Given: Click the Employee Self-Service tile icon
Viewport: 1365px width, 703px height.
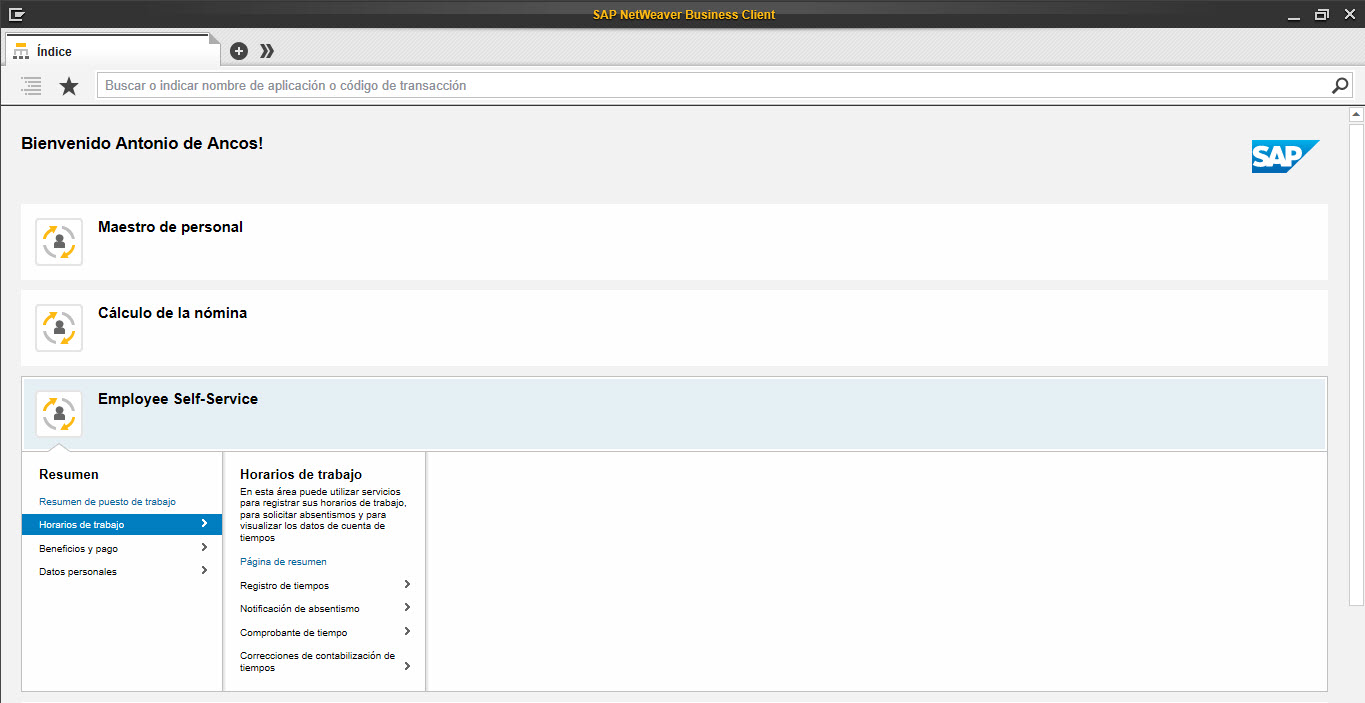Looking at the screenshot, I should point(58,413).
